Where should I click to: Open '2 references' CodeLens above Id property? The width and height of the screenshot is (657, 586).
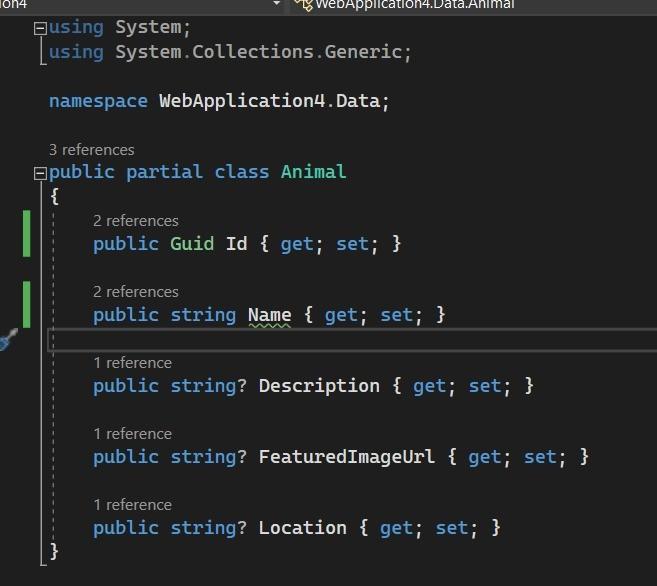(x=136, y=221)
